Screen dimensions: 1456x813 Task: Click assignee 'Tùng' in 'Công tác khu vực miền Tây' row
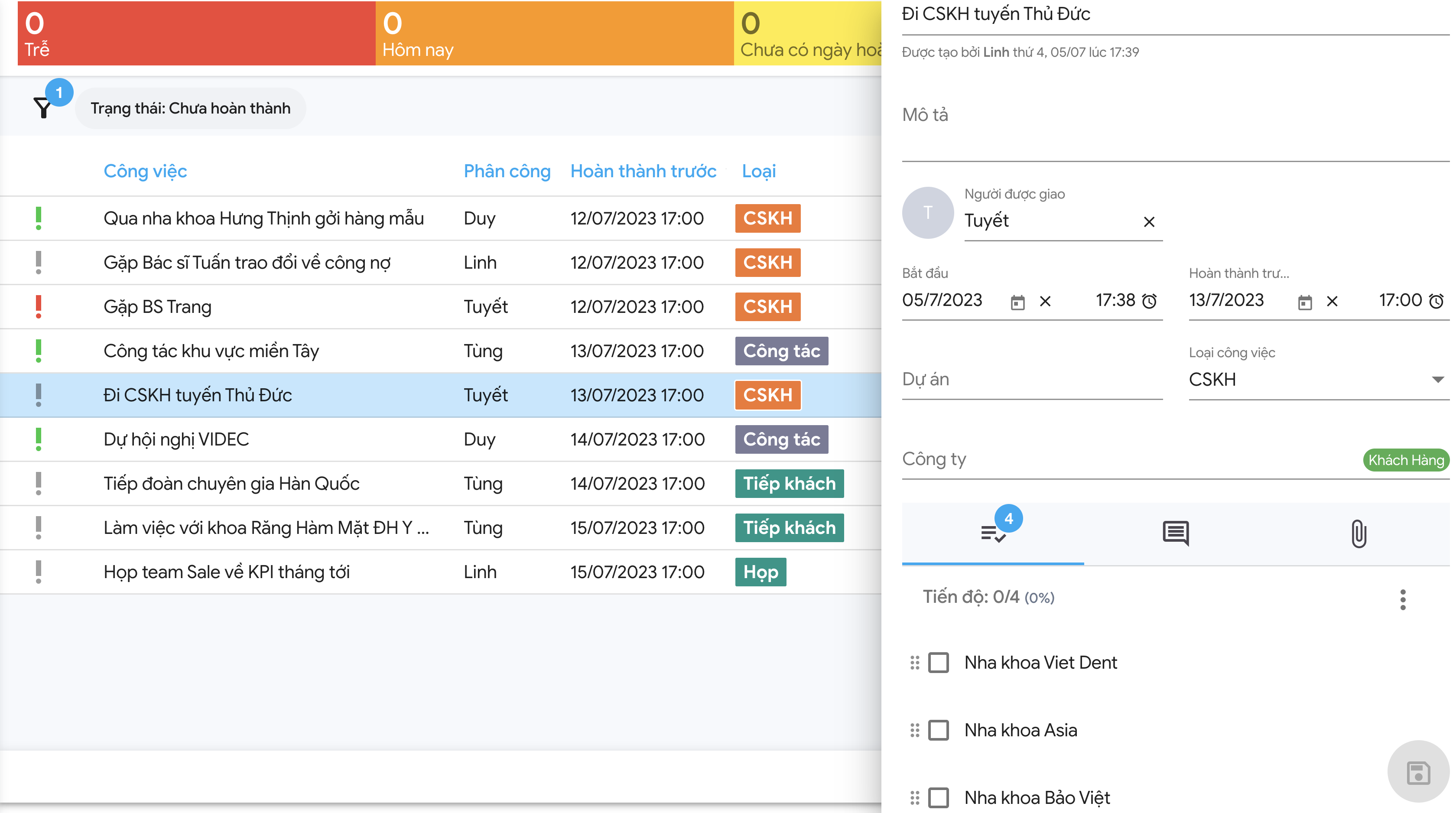tap(483, 351)
